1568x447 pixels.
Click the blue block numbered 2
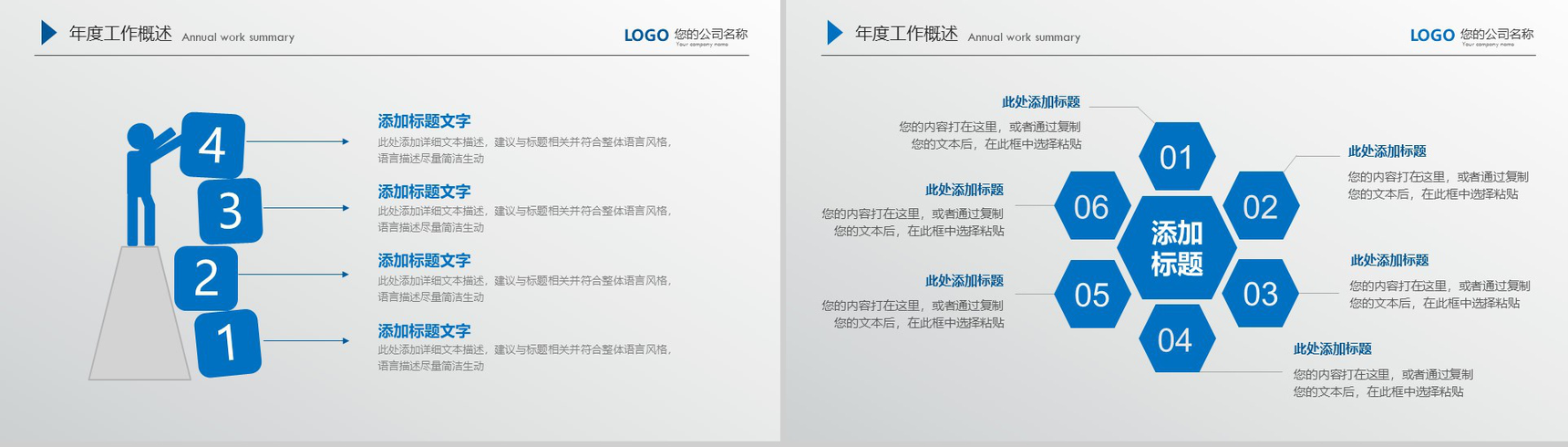point(206,278)
